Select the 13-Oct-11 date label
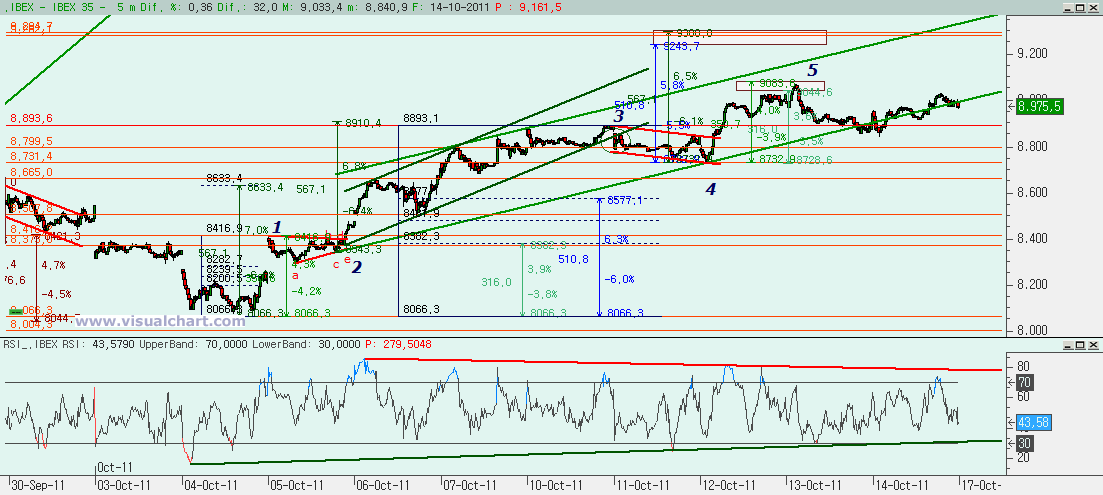This screenshot has width=1103, height=495. click(x=816, y=485)
